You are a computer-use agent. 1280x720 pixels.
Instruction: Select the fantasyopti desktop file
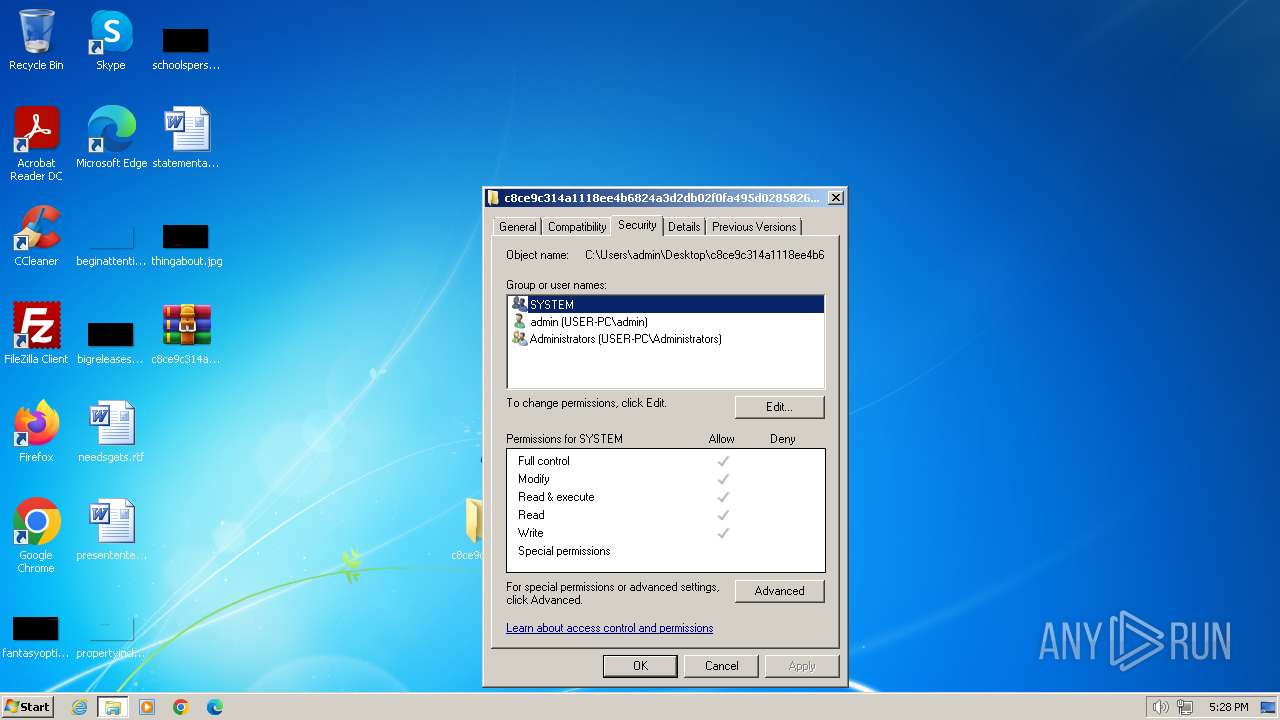pyautogui.click(x=36, y=638)
